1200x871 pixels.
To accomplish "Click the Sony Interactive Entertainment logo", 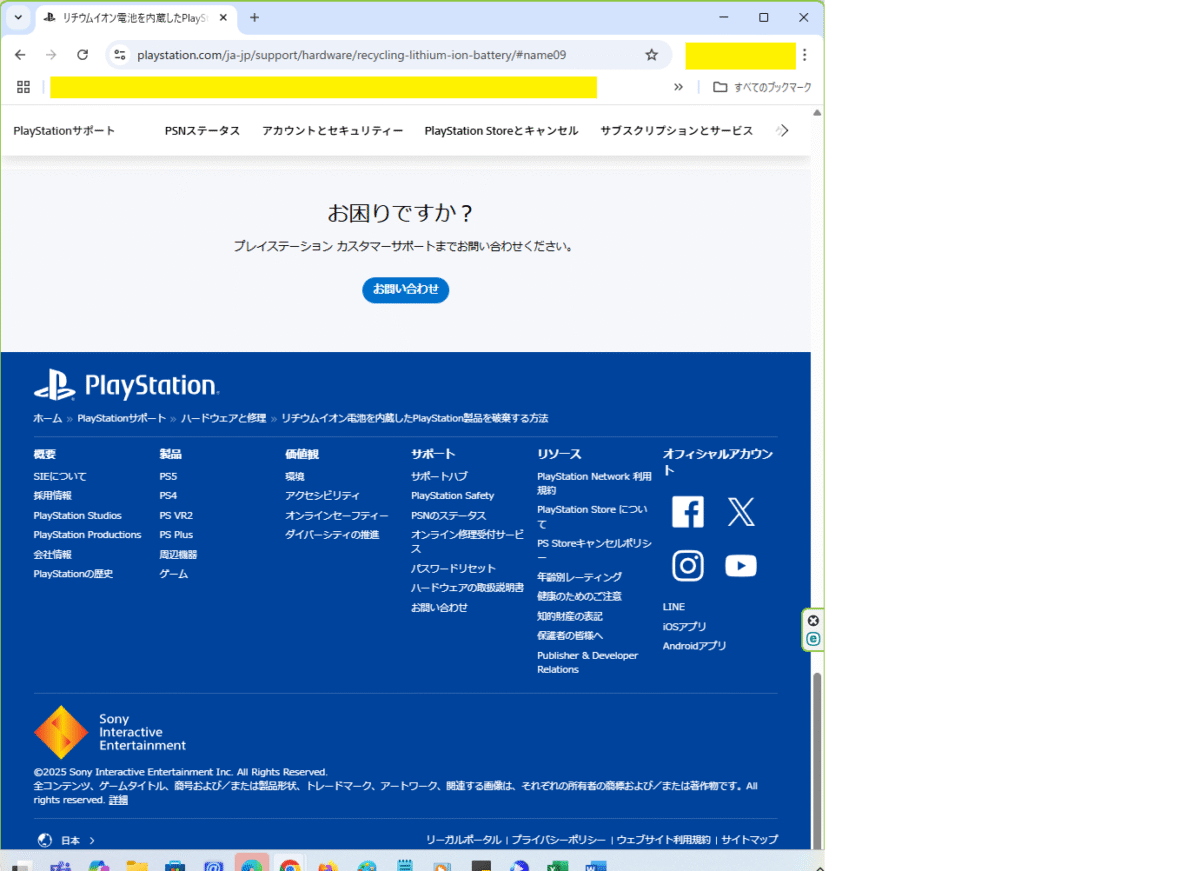I will click(110, 732).
